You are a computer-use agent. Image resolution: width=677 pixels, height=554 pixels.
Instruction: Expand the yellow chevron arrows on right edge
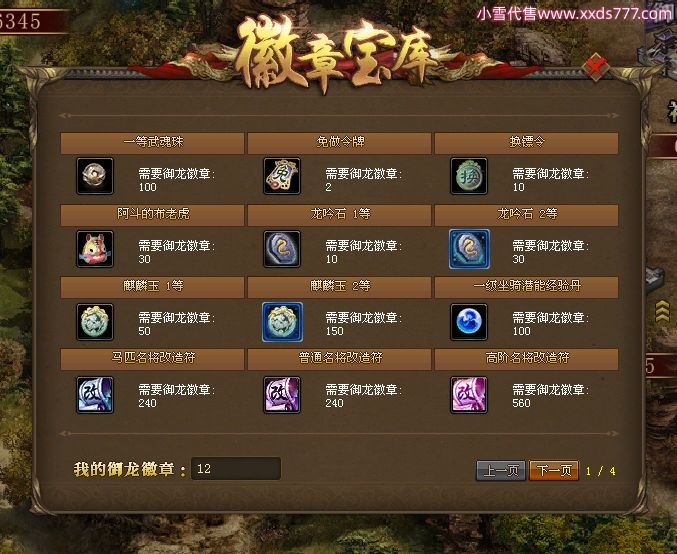click(x=663, y=311)
